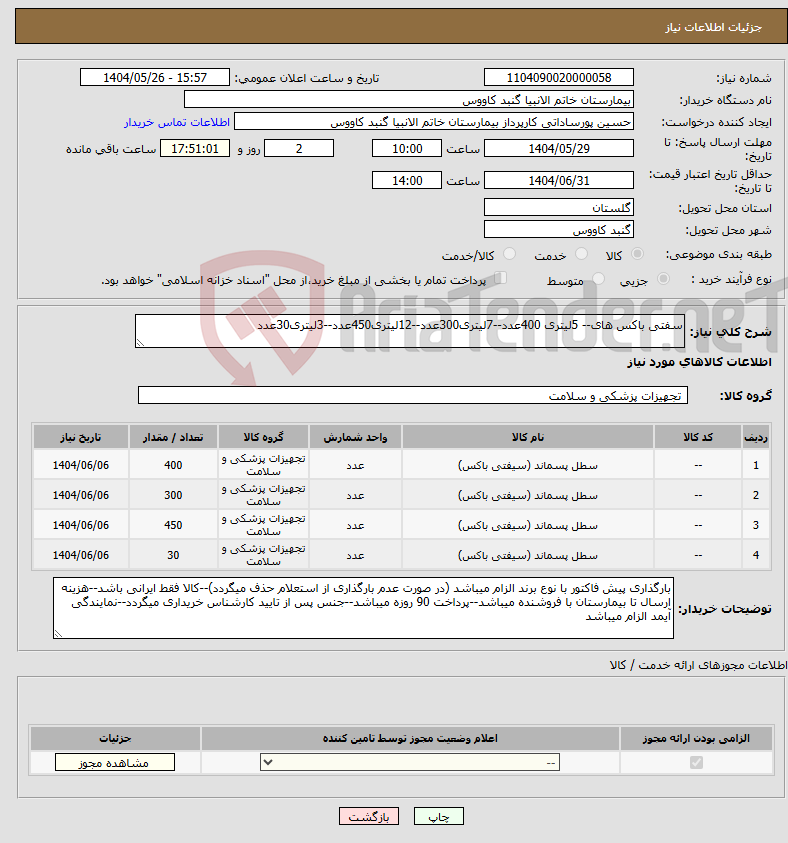Click the ردیف column header
This screenshot has height=843, width=788.
tap(756, 437)
